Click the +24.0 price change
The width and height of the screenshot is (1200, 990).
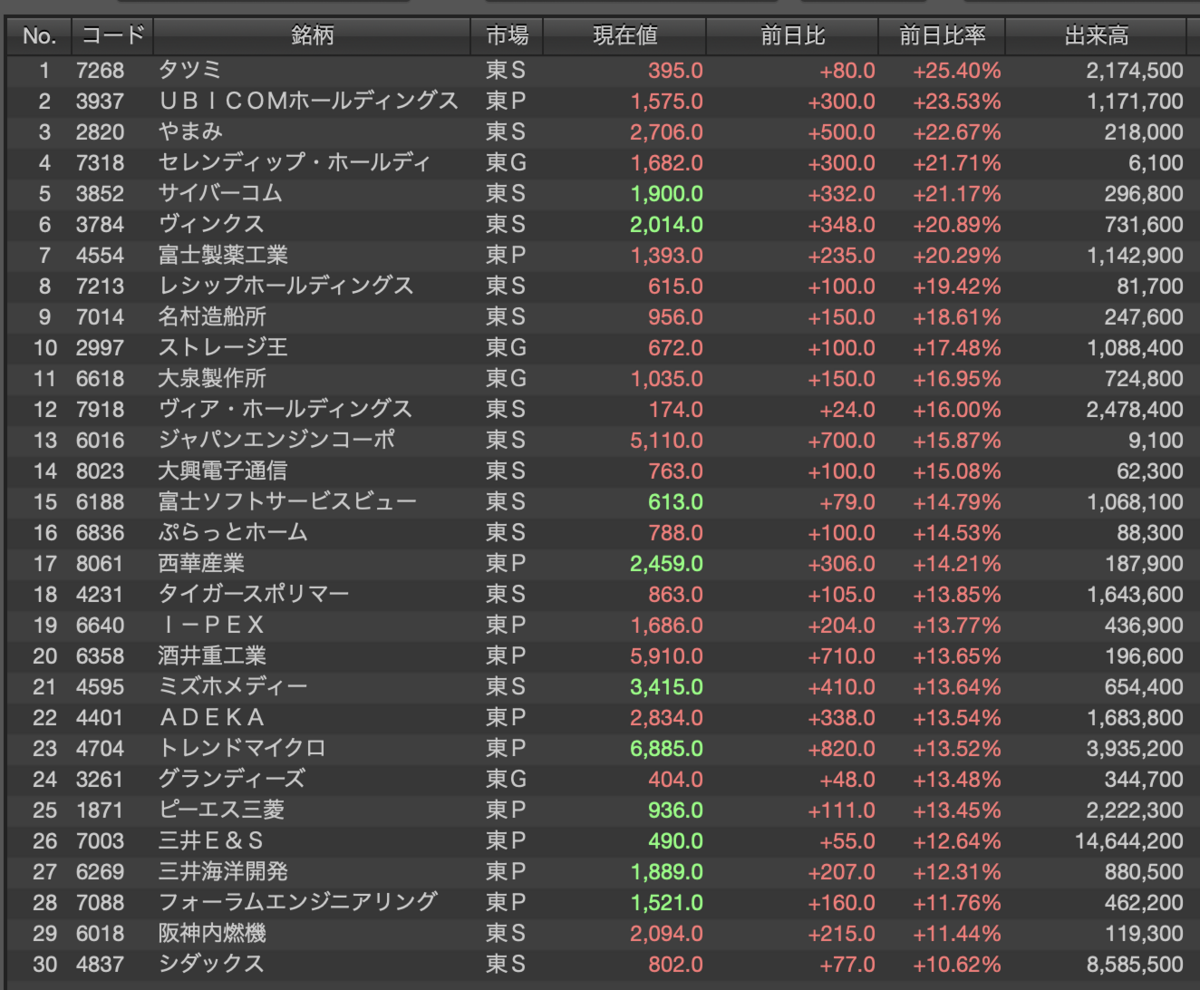click(x=847, y=409)
